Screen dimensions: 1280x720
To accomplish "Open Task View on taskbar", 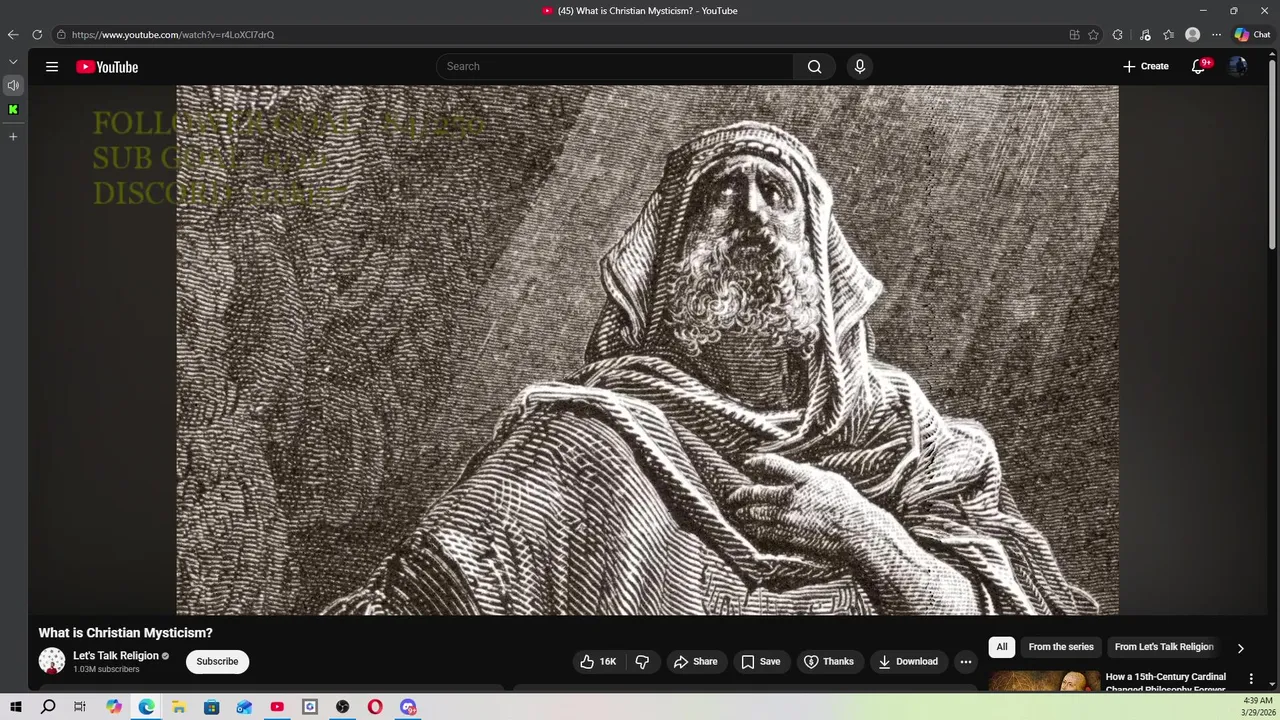I will point(80,707).
